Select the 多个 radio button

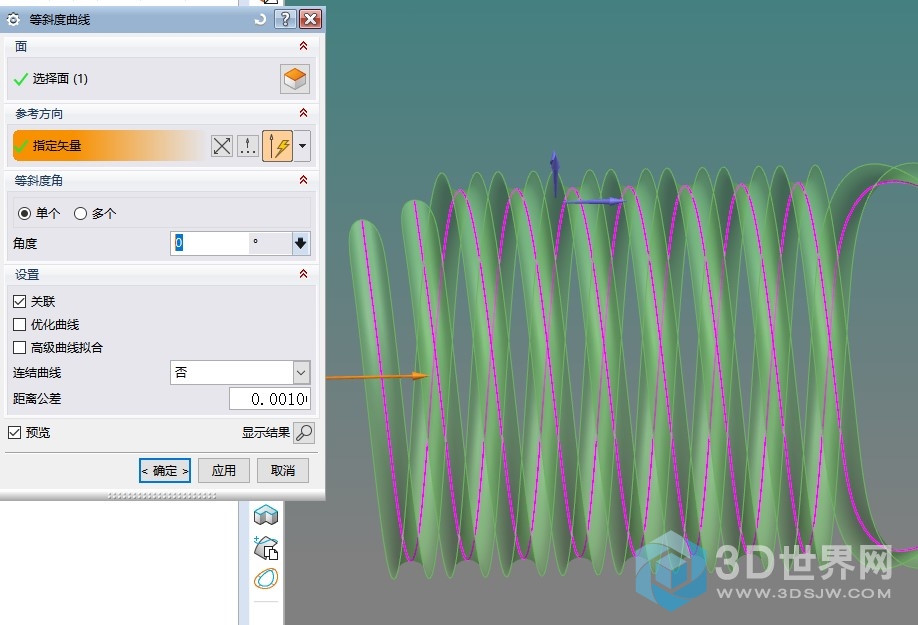pos(80,214)
